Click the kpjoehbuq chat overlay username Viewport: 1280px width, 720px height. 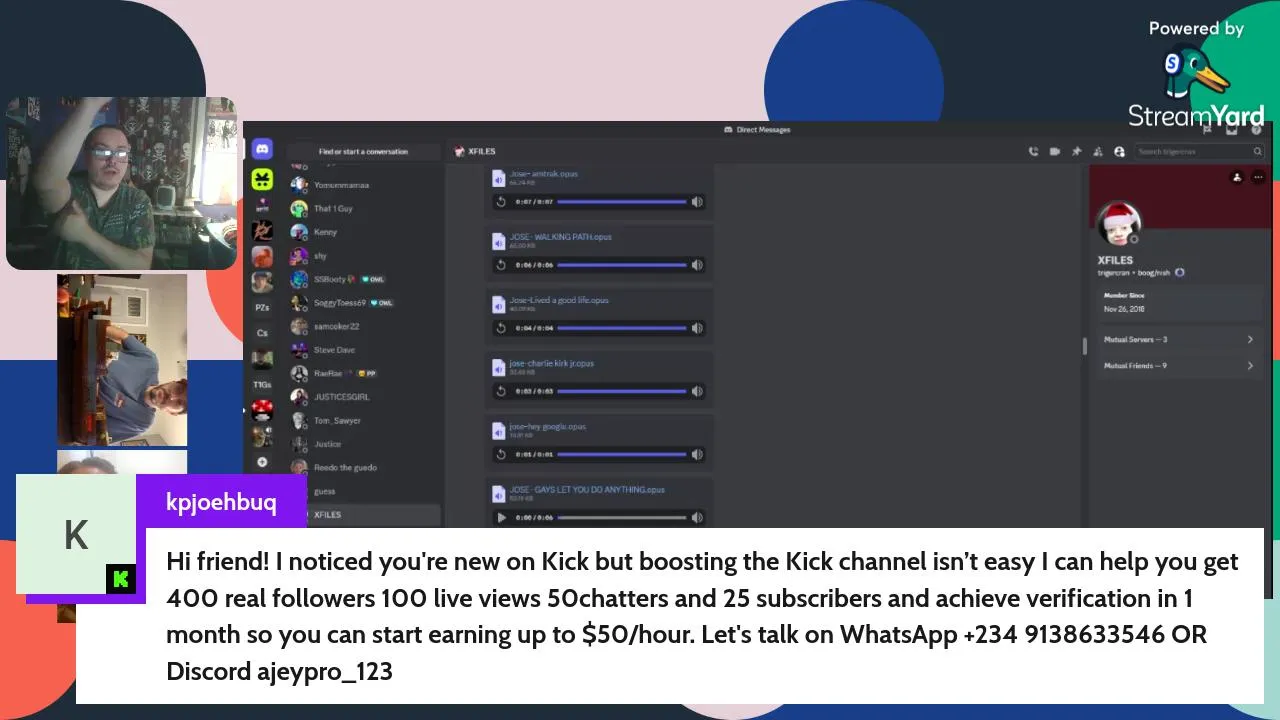221,502
